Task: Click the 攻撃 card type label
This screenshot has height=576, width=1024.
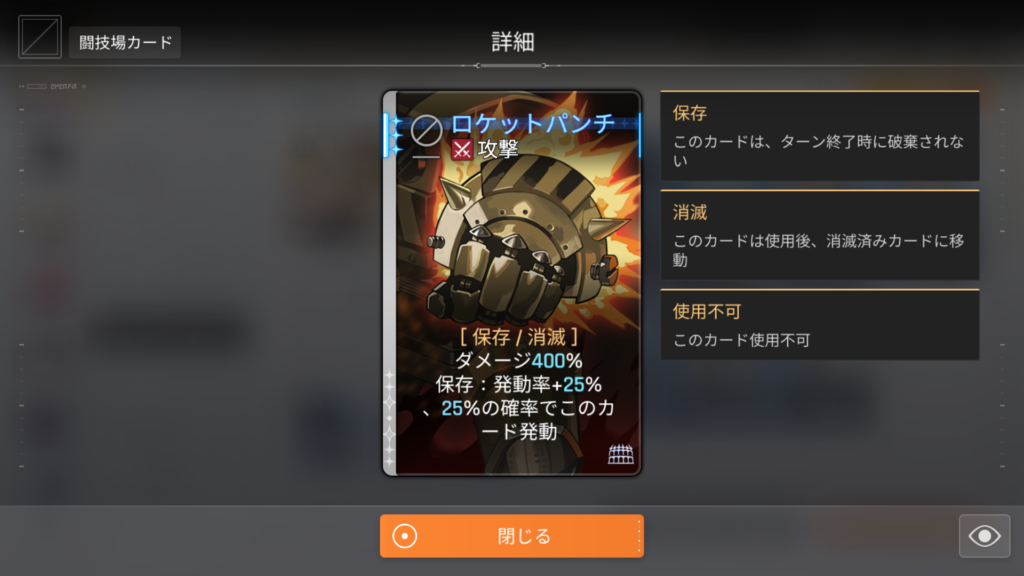Action: 498,150
